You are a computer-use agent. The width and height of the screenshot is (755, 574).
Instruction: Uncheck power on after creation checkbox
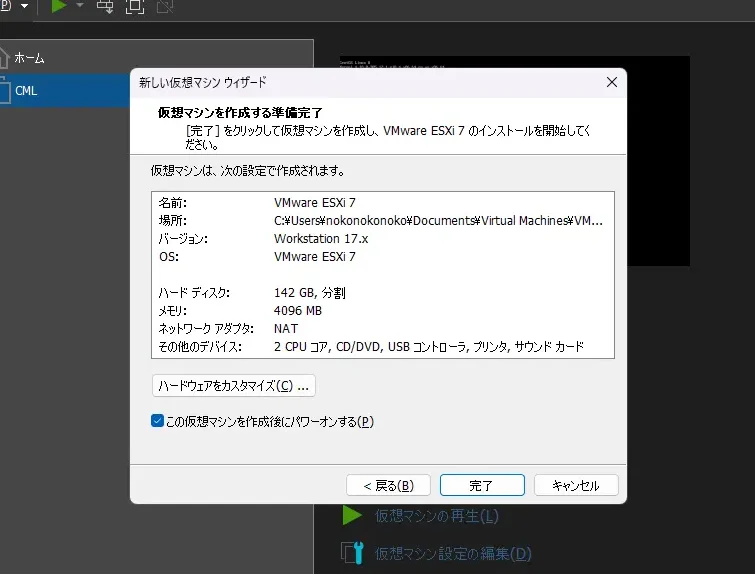point(157,421)
